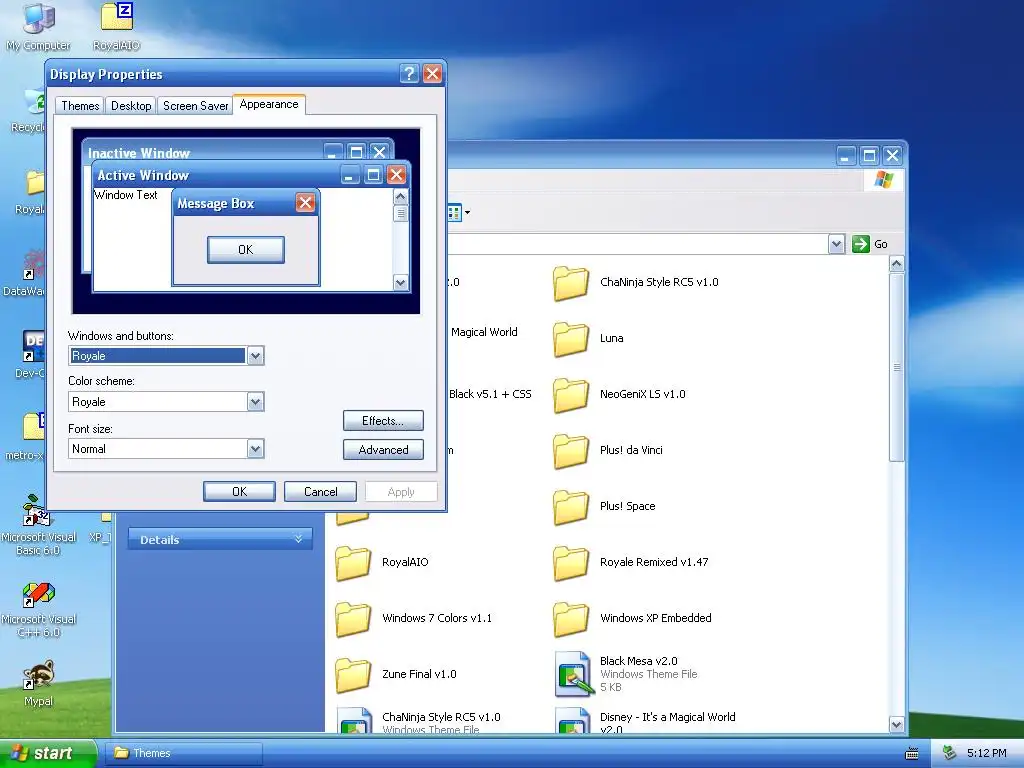Click the Luna folder name label
Viewport: 1024px width, 768px height.
pyautogui.click(x=611, y=338)
